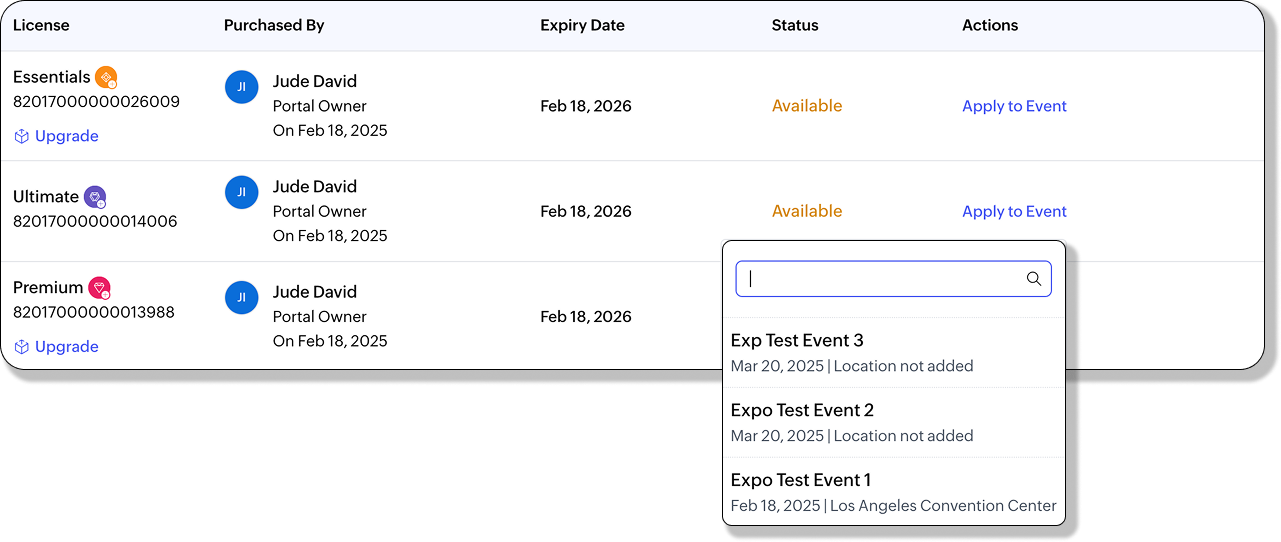The height and width of the screenshot is (542, 1281).
Task: Click the search magnifier icon in dropdown
Action: (x=1034, y=279)
